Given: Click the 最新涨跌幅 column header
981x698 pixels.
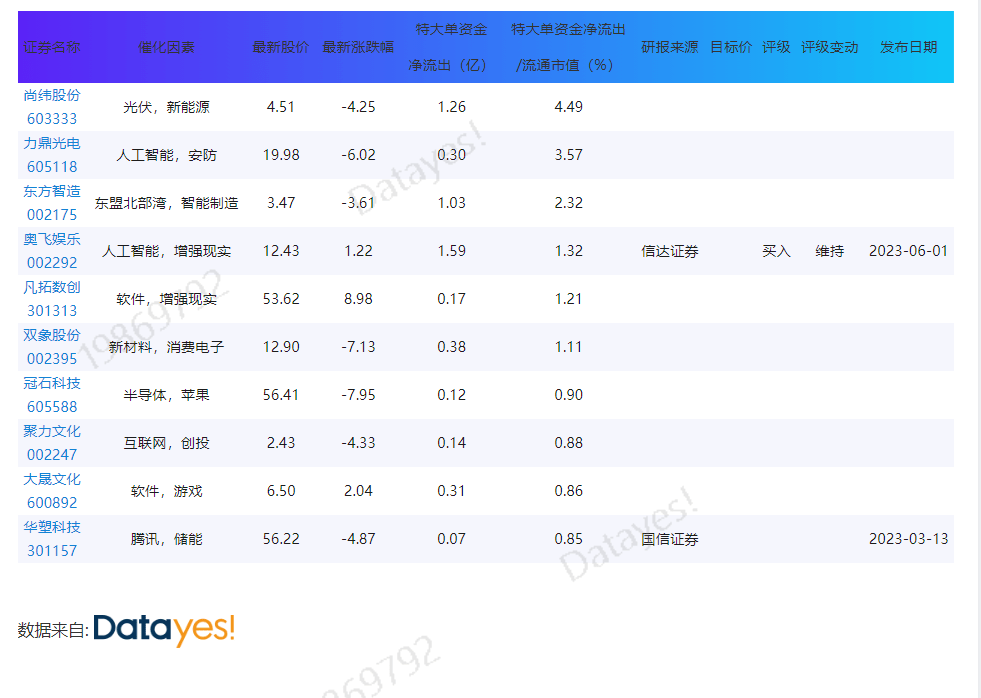Looking at the screenshot, I should (358, 47).
